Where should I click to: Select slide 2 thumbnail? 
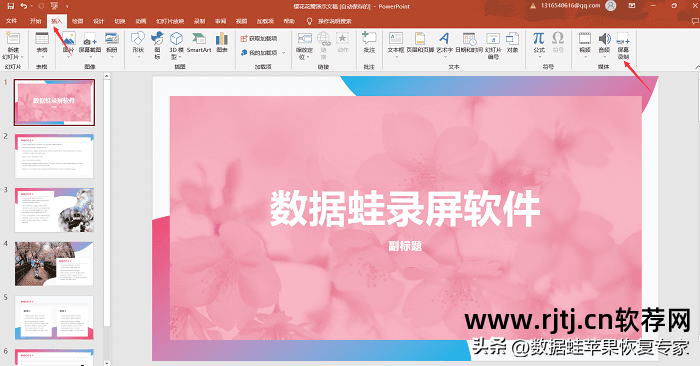[54, 156]
